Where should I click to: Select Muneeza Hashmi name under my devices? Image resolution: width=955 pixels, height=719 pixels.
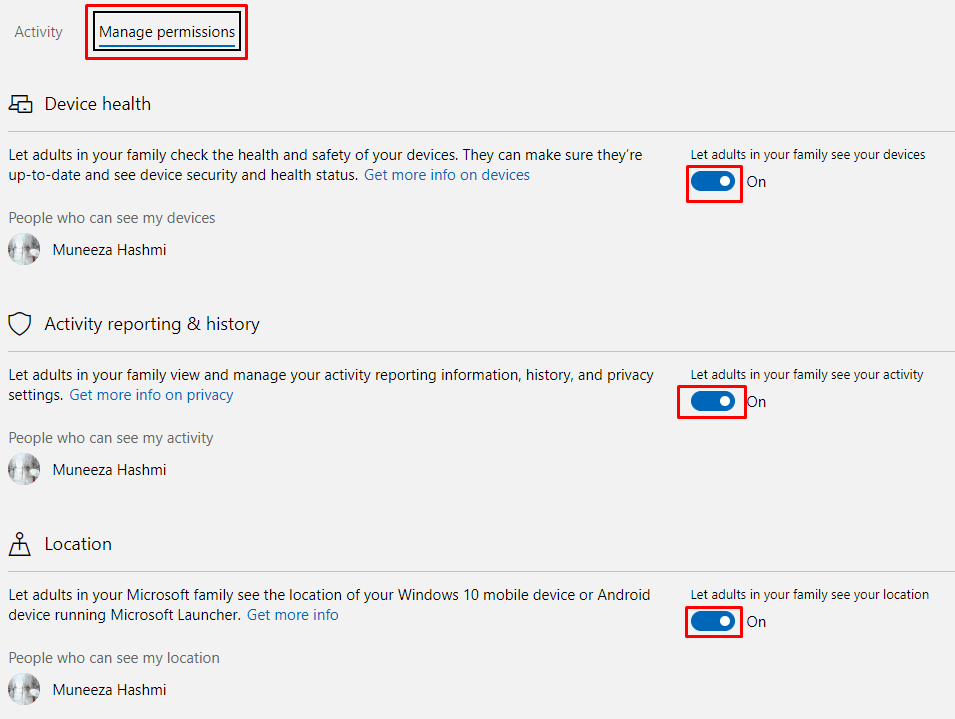click(x=110, y=250)
